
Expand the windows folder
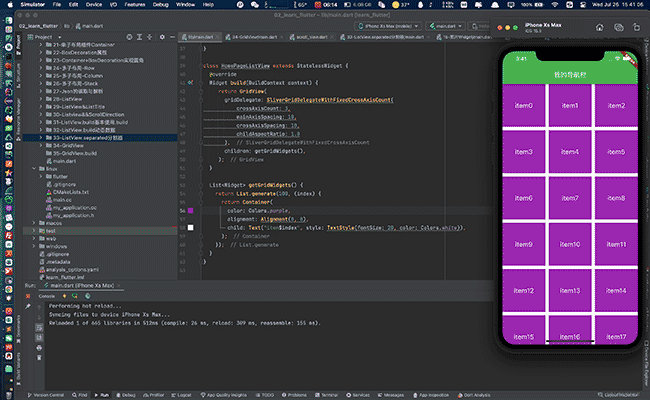[34, 246]
